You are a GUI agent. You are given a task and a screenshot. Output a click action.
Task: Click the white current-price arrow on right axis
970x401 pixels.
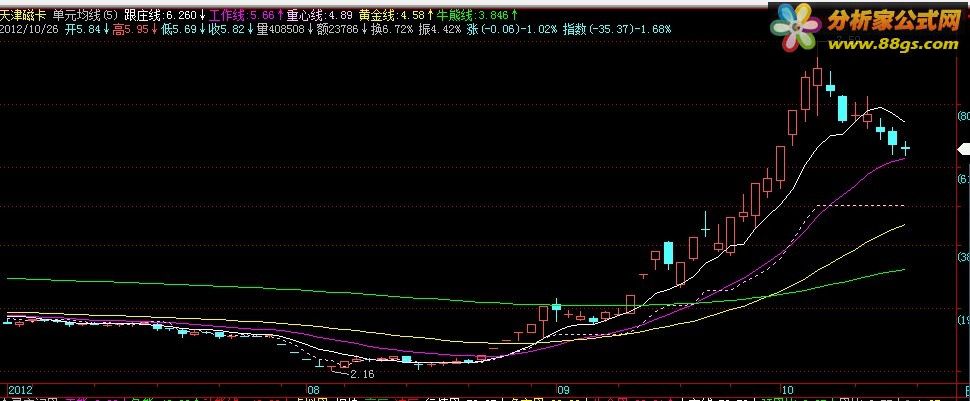click(x=963, y=149)
